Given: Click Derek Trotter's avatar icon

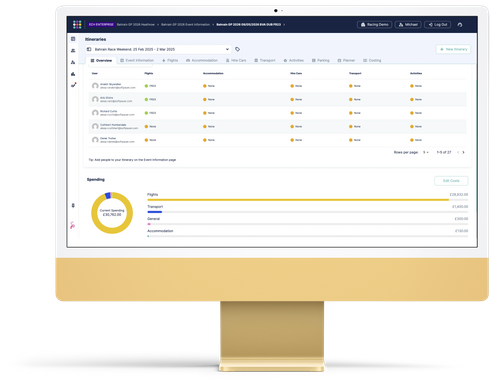Looking at the screenshot, I should (x=95, y=140).
